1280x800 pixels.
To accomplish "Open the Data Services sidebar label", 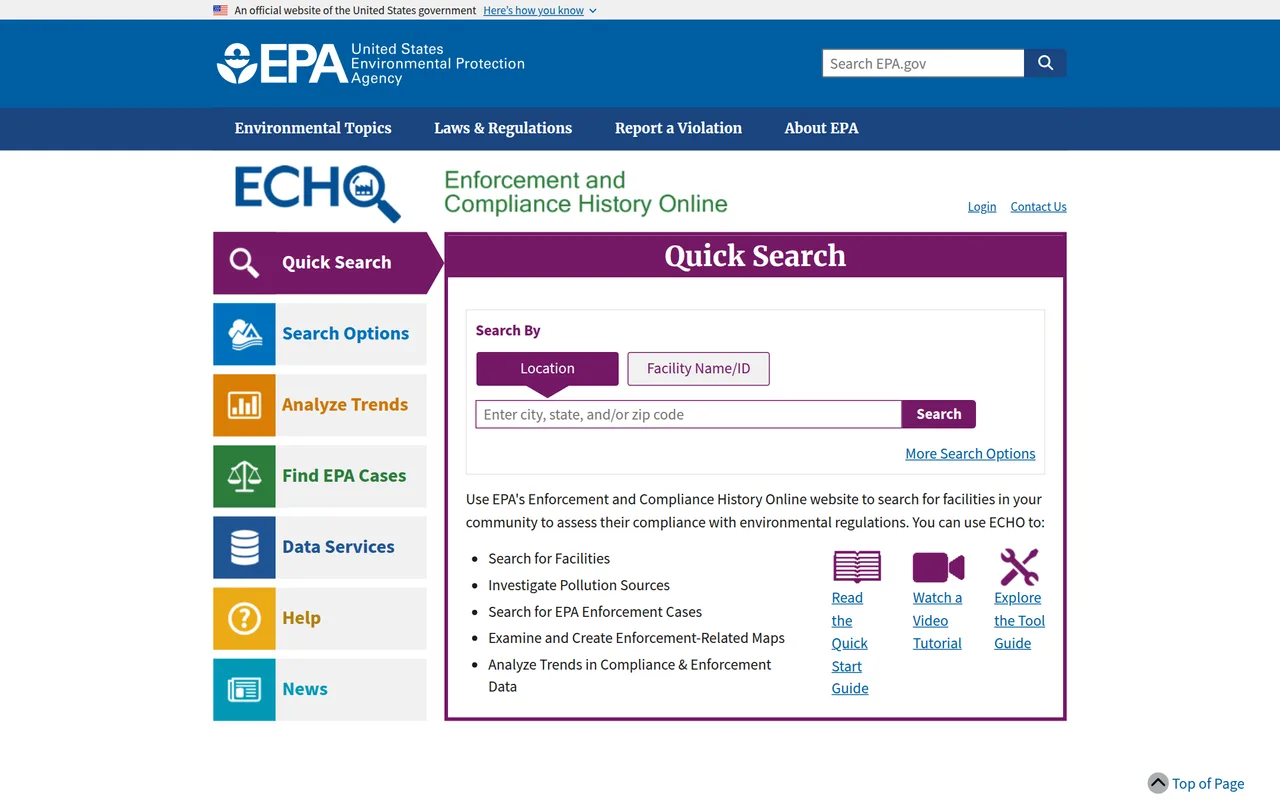I will [x=338, y=547].
